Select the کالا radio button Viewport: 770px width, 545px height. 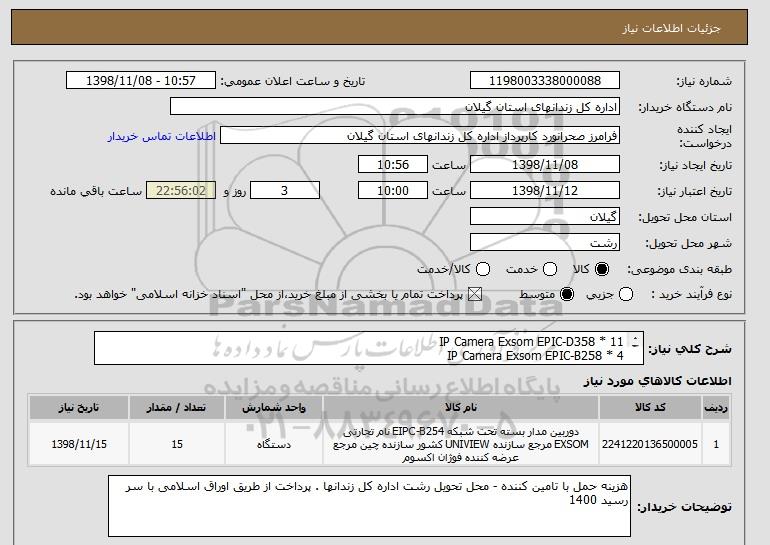pyautogui.click(x=602, y=269)
